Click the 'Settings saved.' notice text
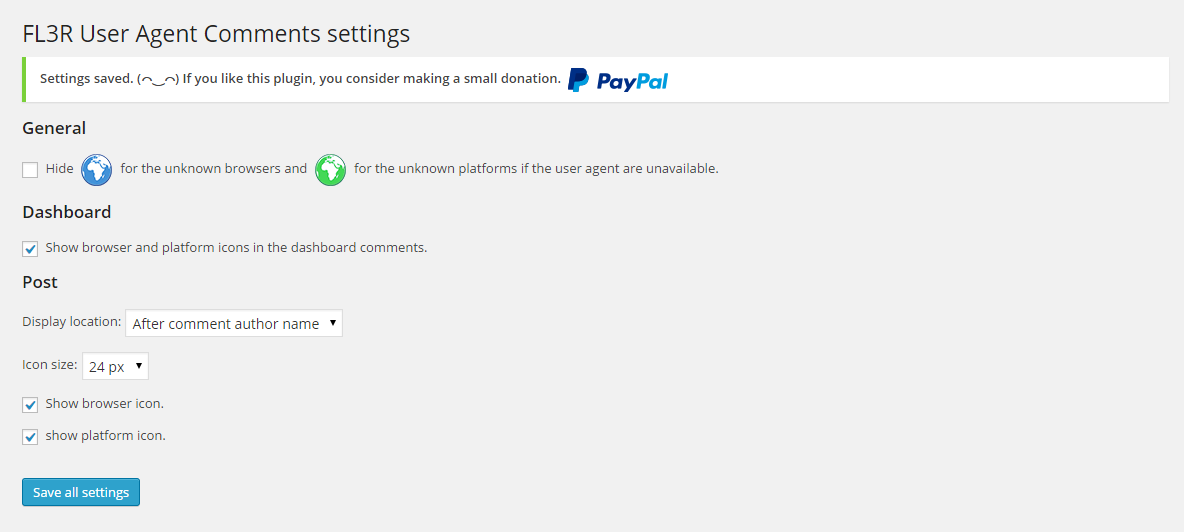The image size is (1184, 532). click(x=86, y=79)
